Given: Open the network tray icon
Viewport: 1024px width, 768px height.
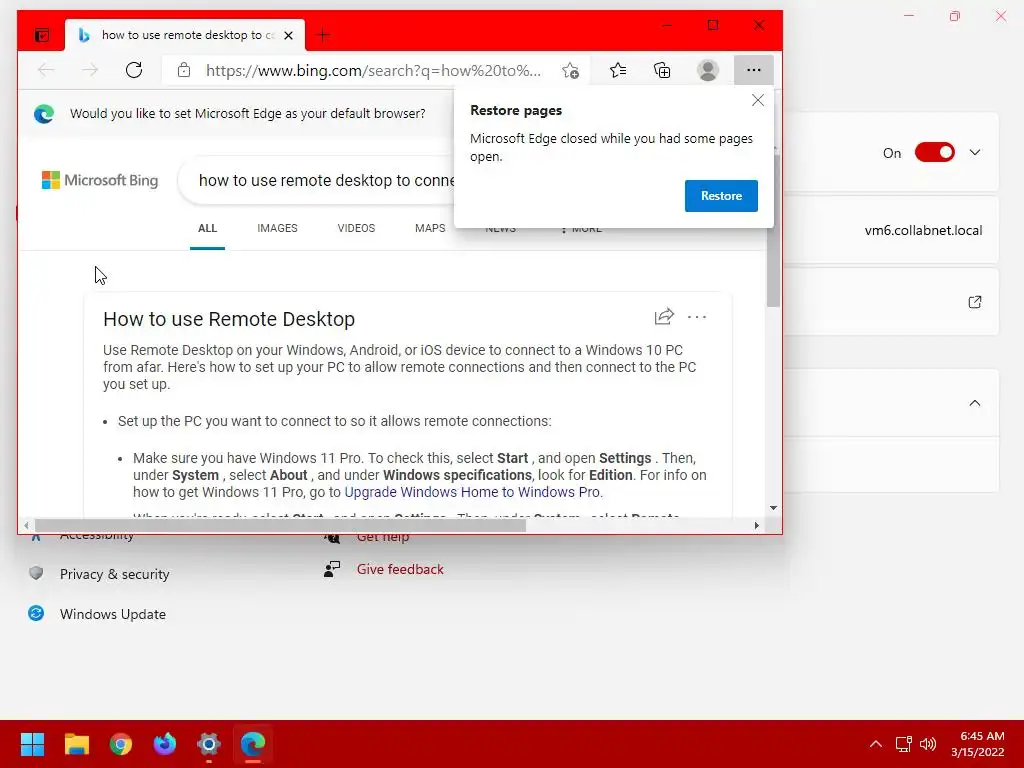Looking at the screenshot, I should click(903, 744).
